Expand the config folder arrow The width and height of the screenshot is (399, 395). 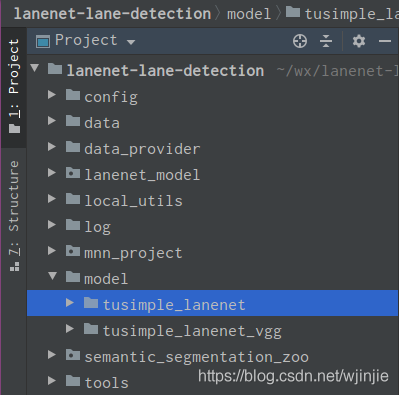[x=52, y=95]
